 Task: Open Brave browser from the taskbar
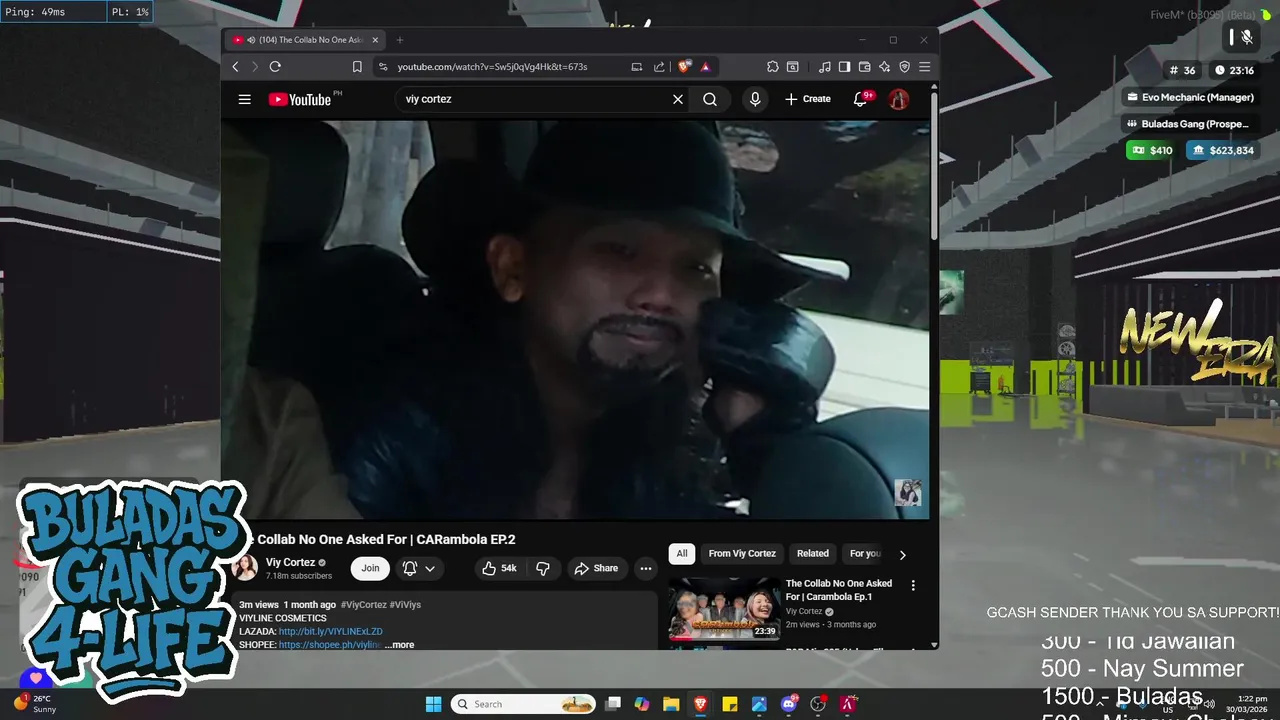tap(700, 704)
